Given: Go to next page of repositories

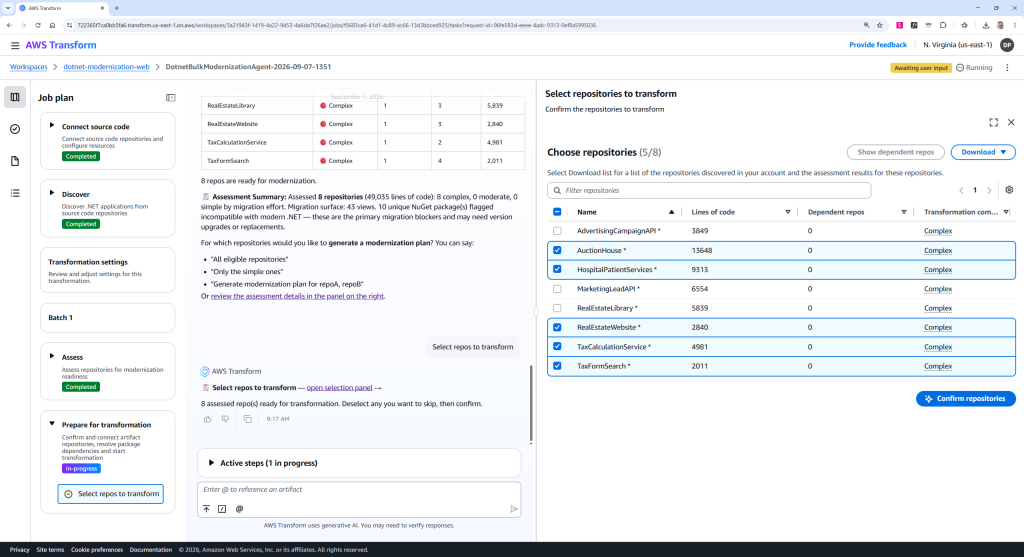Looking at the screenshot, I should pyautogui.click(x=989, y=191).
